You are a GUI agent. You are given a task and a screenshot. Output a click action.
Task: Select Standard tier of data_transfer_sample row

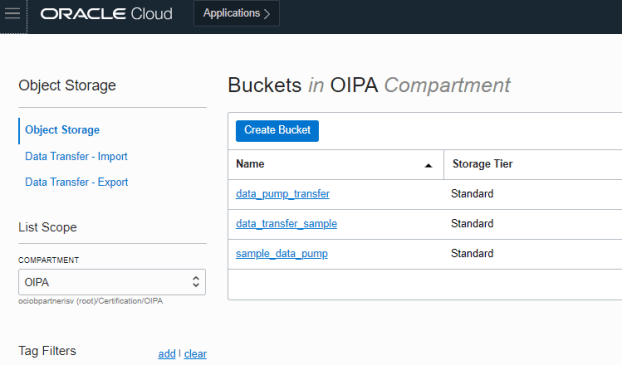(472, 224)
